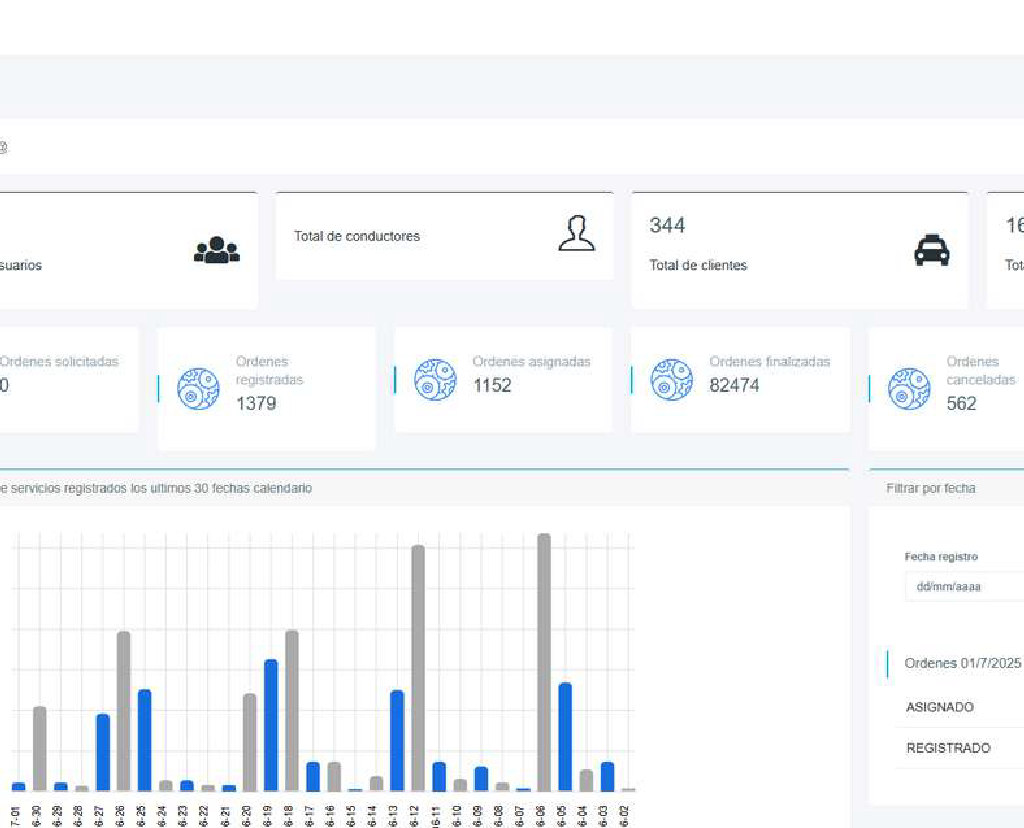Image resolution: width=1024 pixels, height=828 pixels.
Task: Select the ASIGNADO order status row
Action: (x=940, y=707)
